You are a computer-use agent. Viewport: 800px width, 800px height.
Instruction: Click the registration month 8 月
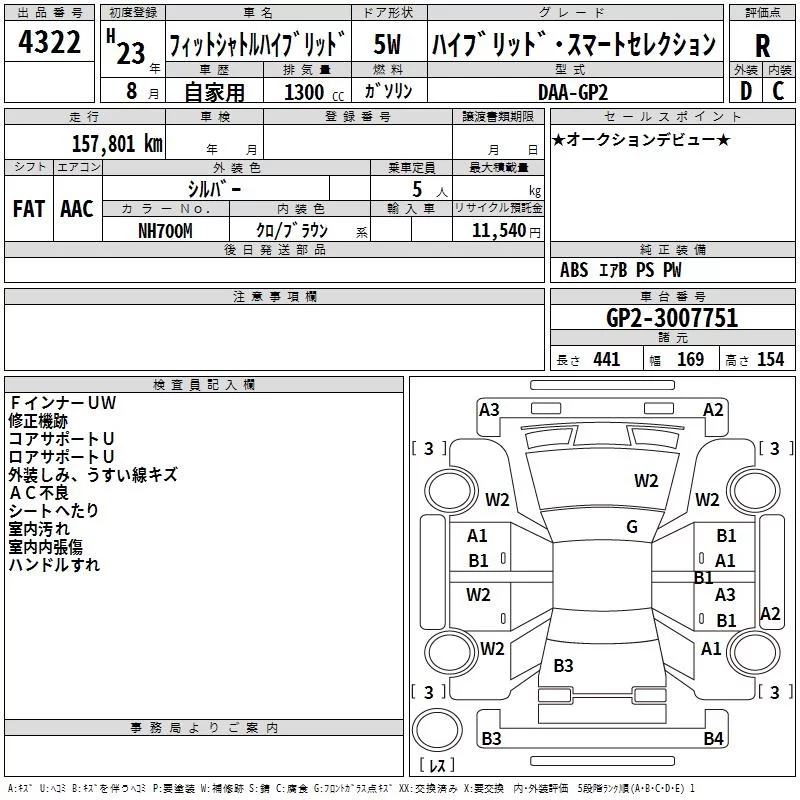coord(142,91)
